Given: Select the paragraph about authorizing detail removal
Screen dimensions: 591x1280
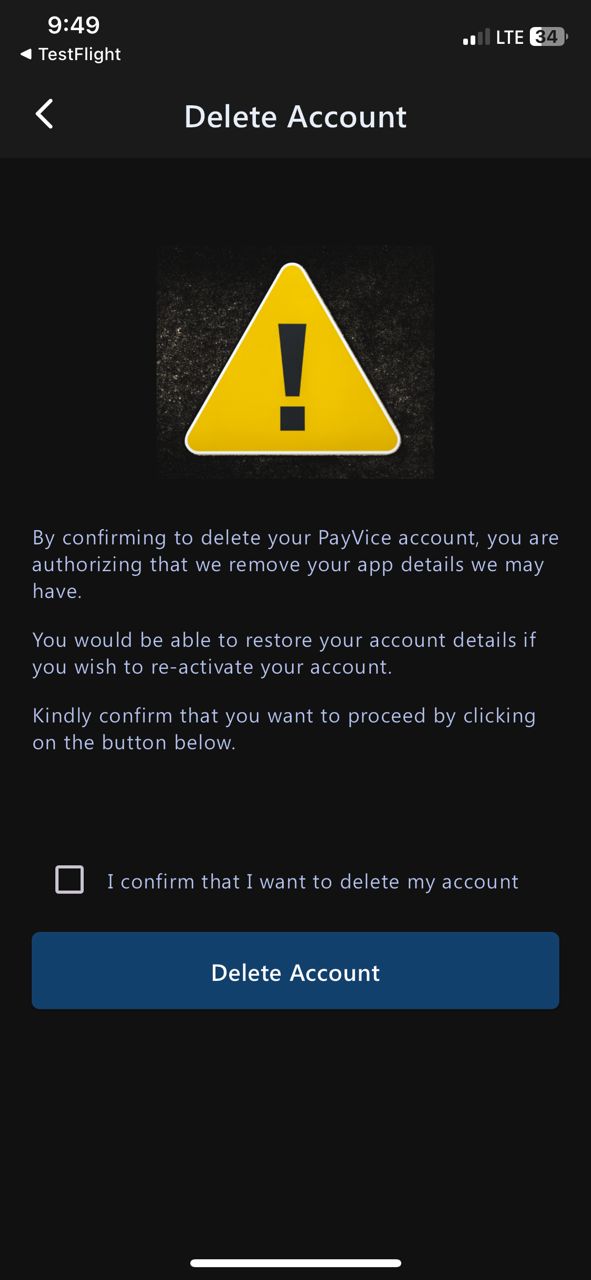Looking at the screenshot, I should 295,565.
